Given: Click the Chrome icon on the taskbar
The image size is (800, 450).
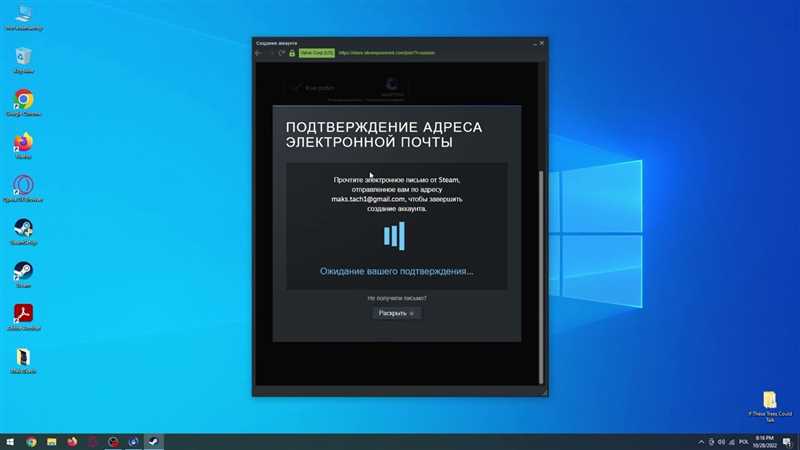Looking at the screenshot, I should coord(31,442).
